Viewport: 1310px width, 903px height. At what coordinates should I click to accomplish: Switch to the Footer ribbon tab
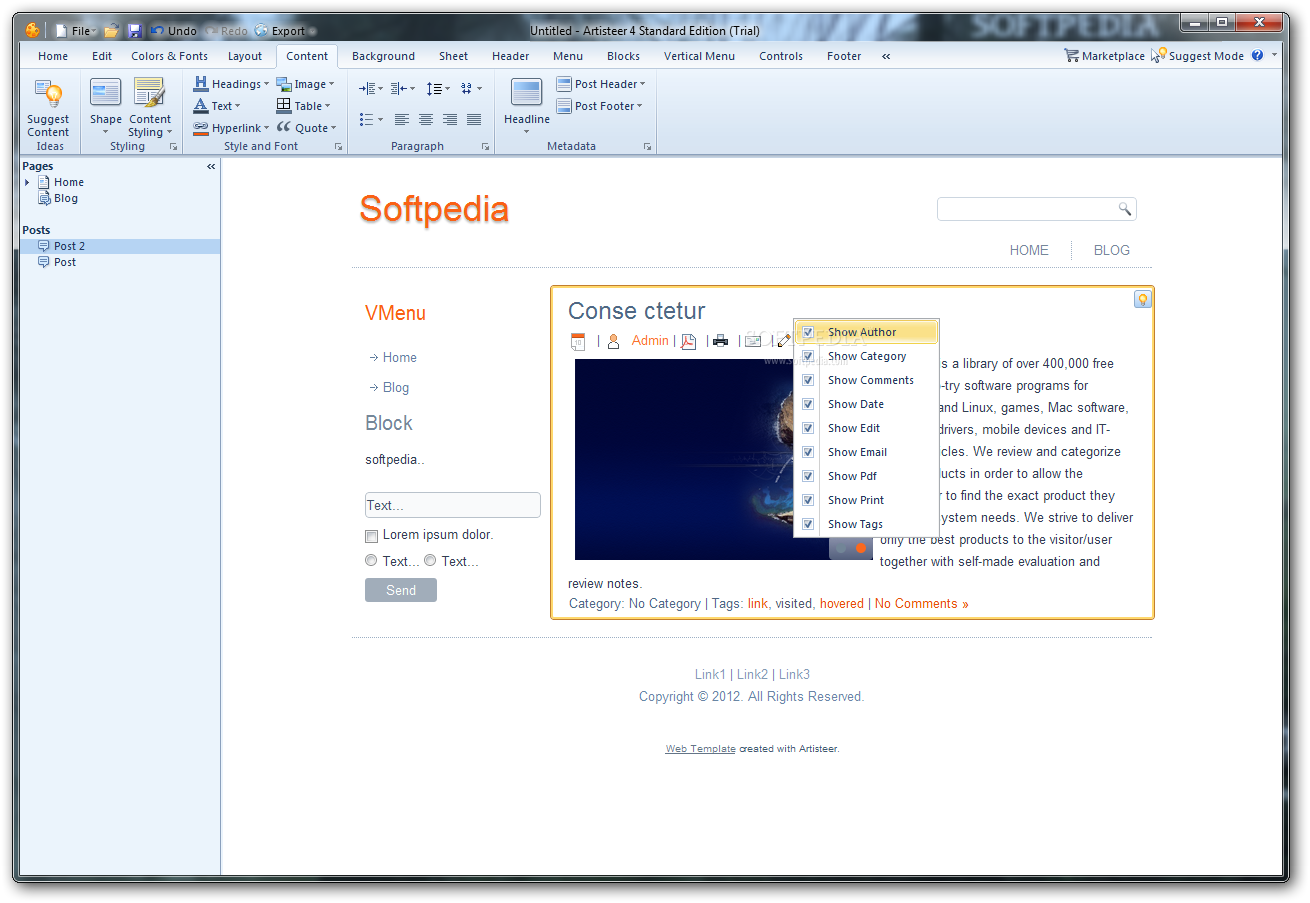pyautogui.click(x=844, y=56)
